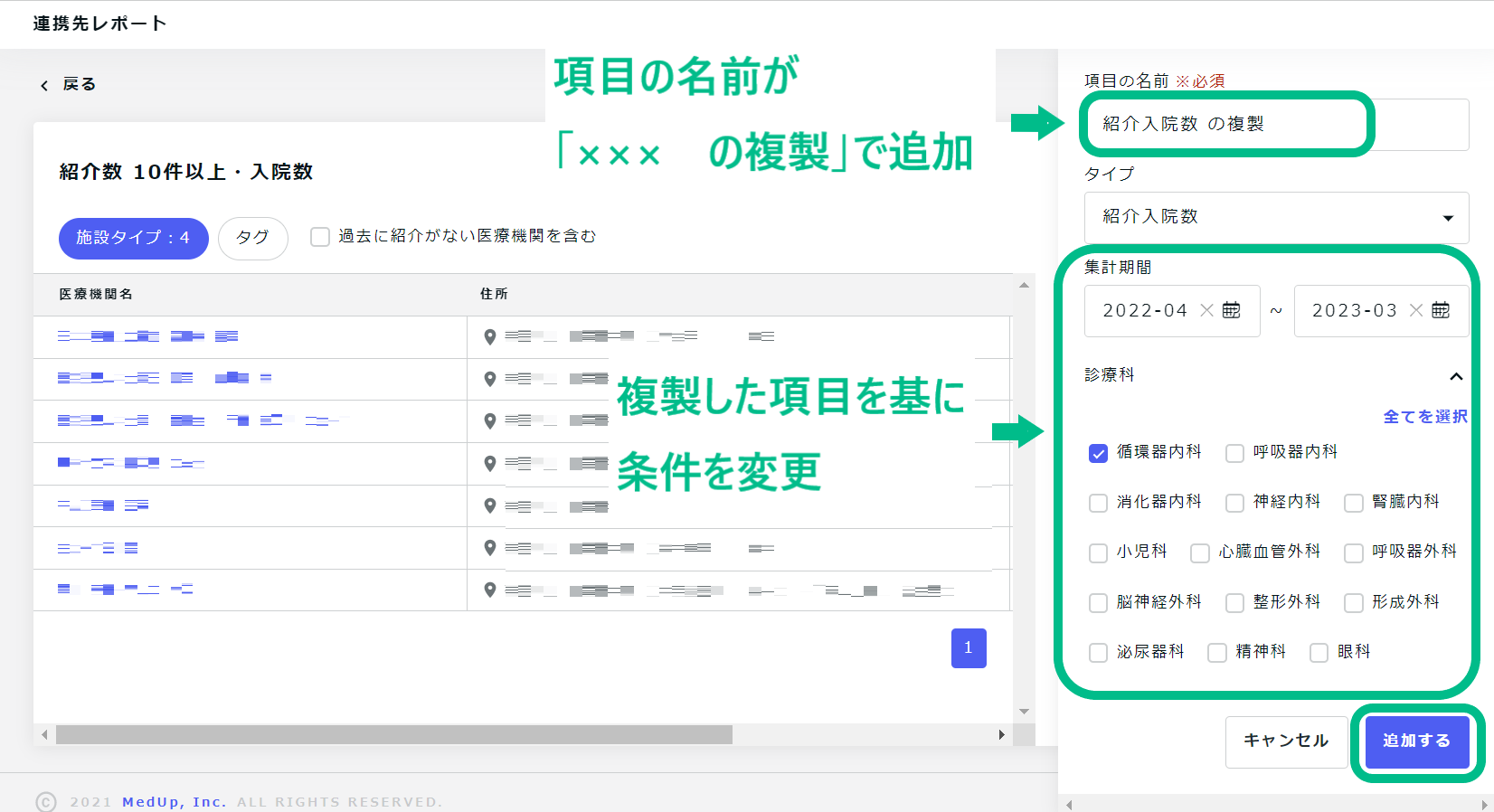Image resolution: width=1494 pixels, height=812 pixels.
Task: Check the 神経内科 checkbox
Action: [1234, 503]
